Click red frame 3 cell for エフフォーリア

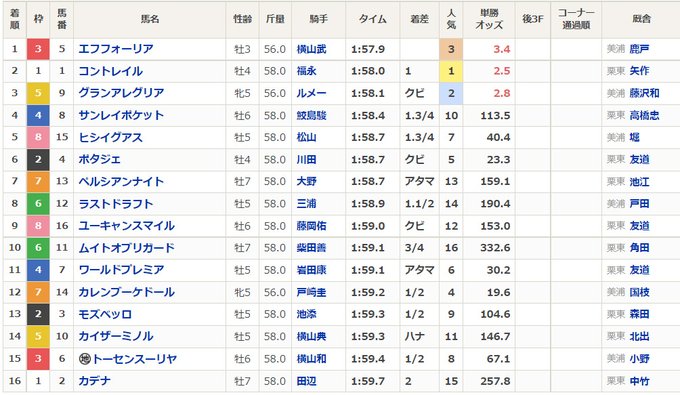pyautogui.click(x=38, y=49)
